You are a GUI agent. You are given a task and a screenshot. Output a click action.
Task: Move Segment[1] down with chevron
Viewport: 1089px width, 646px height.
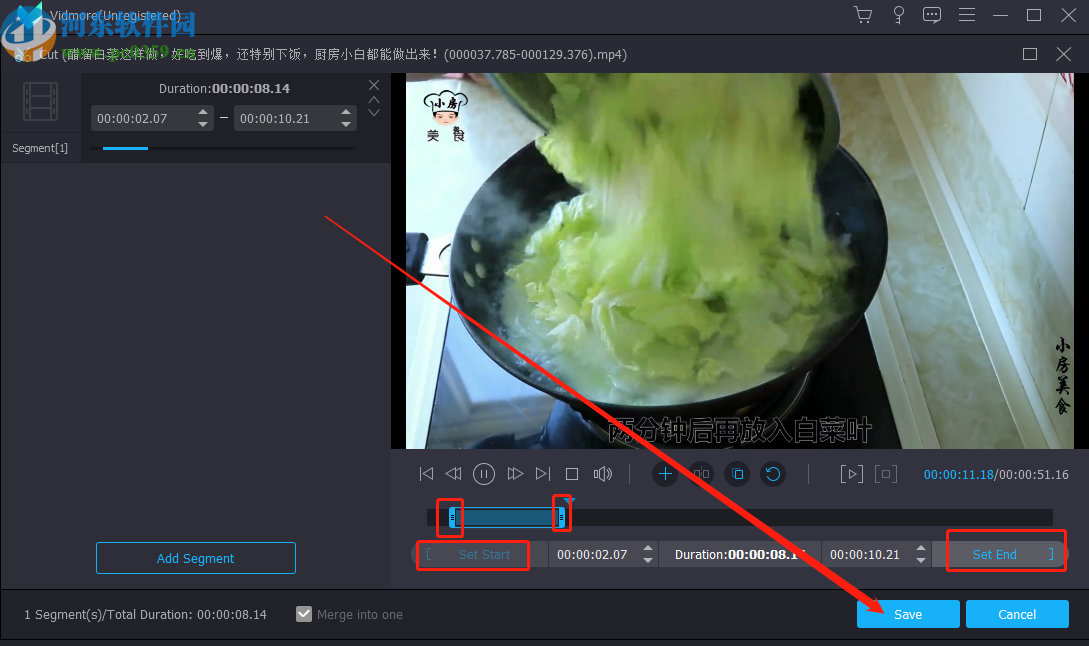(374, 113)
